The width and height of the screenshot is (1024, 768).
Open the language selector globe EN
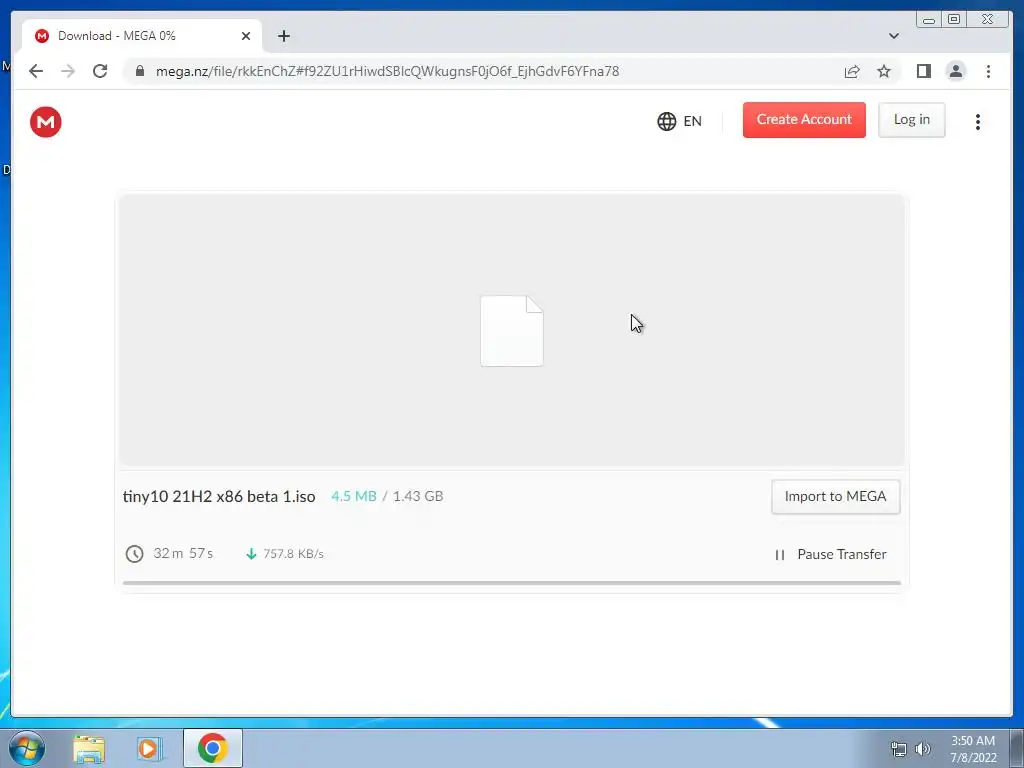pyautogui.click(x=679, y=121)
